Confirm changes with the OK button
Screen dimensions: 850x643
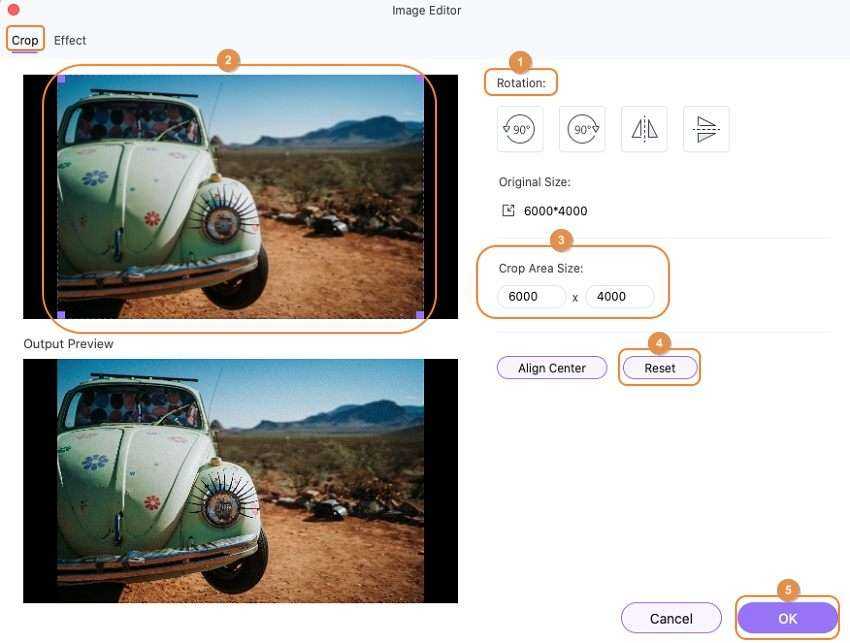tap(787, 618)
